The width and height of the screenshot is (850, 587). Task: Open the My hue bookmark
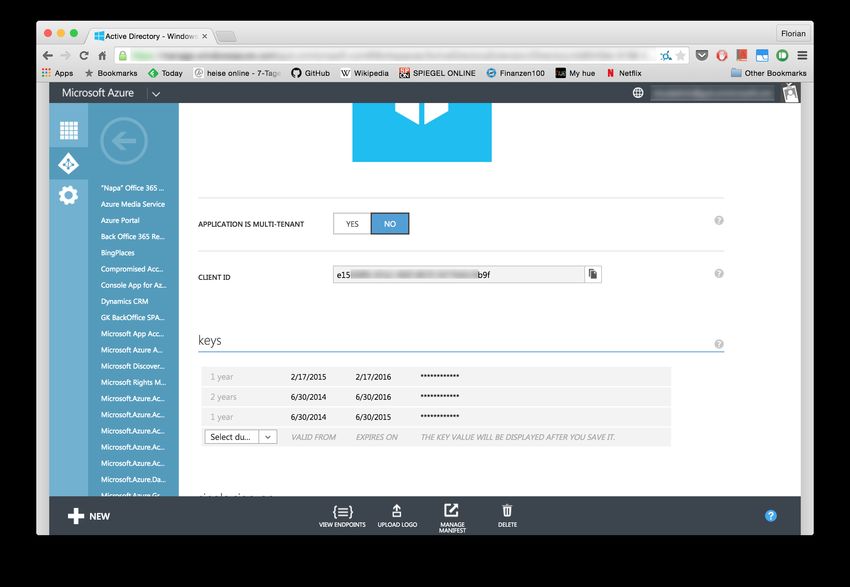point(575,73)
